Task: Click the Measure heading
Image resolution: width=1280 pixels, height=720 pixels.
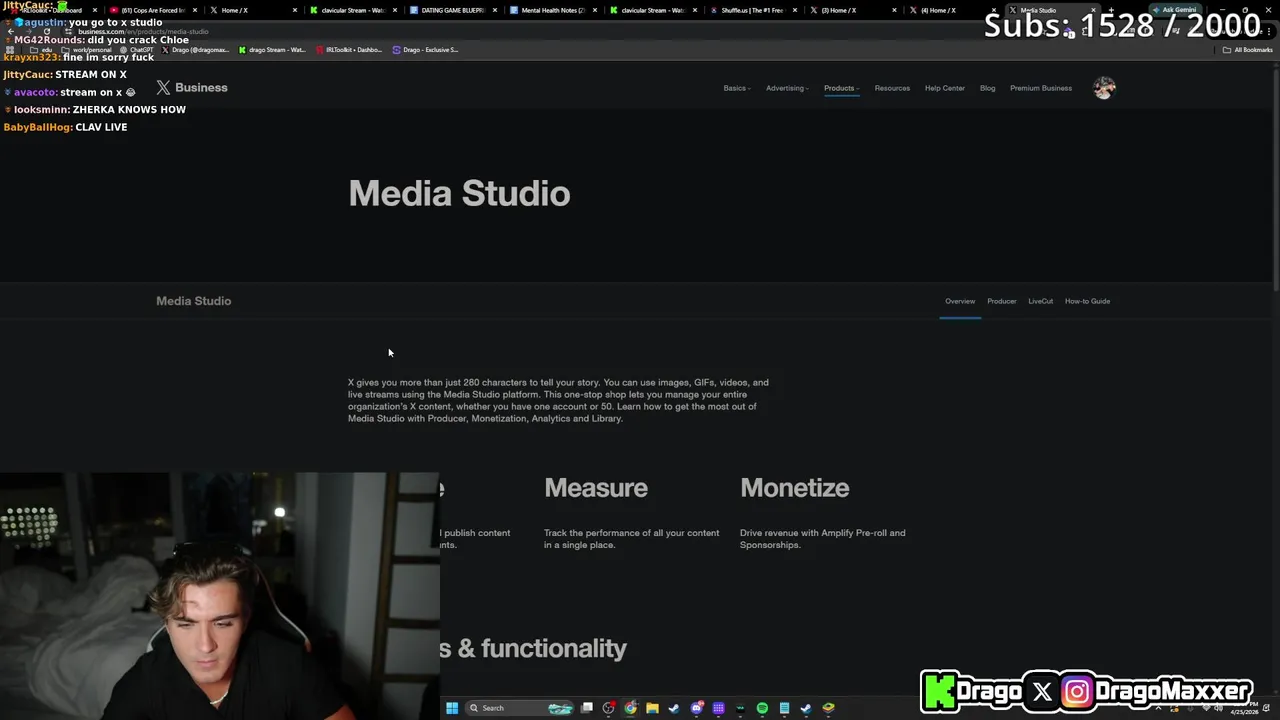Action: (596, 488)
